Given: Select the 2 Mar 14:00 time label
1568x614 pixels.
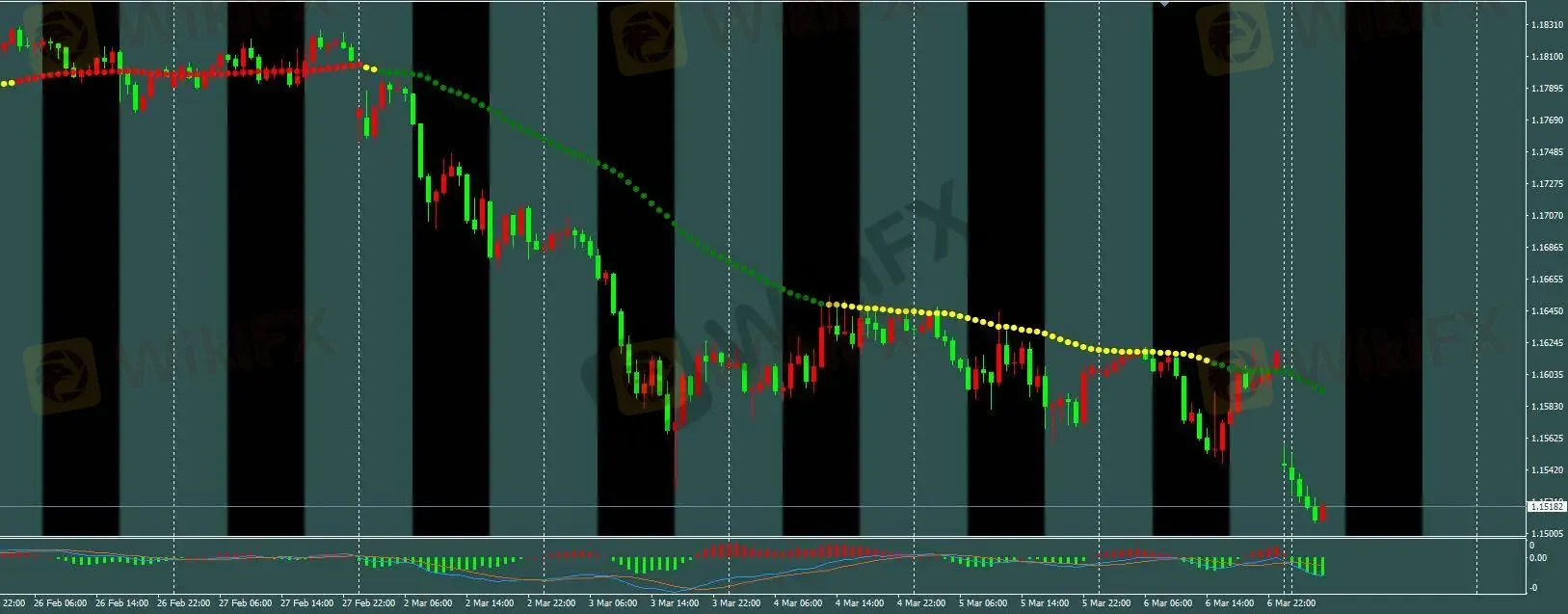Looking at the screenshot, I should [x=490, y=603].
